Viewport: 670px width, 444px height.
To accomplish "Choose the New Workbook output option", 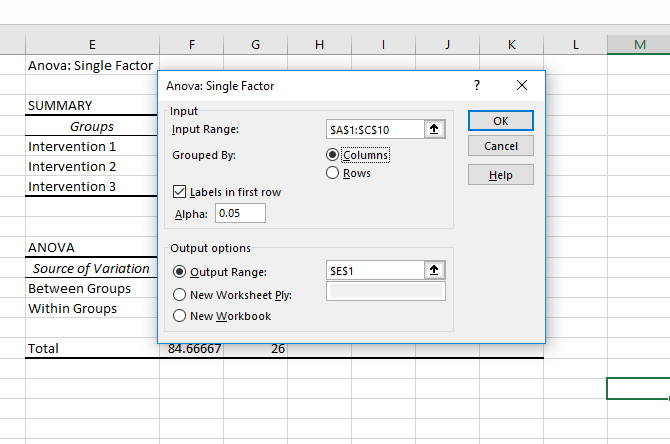I will 181,316.
